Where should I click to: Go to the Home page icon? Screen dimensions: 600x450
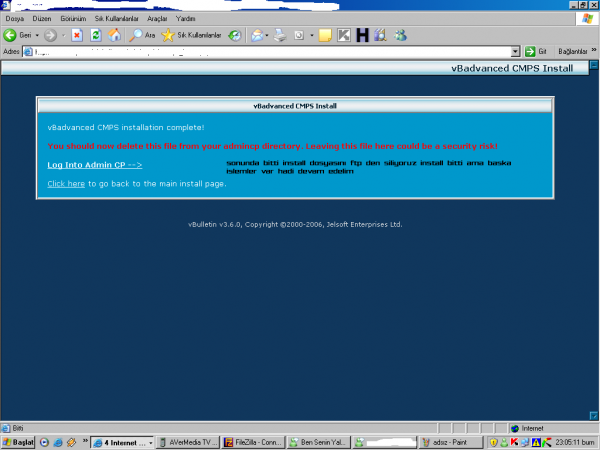click(x=114, y=35)
